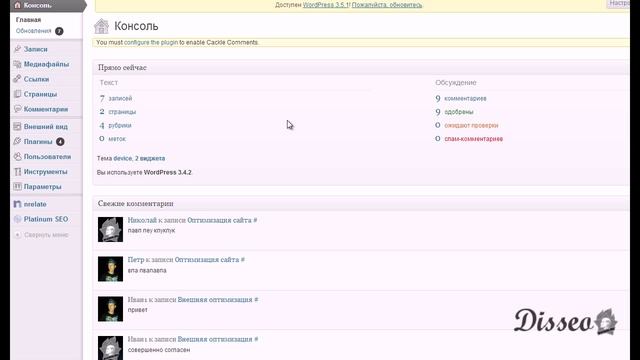Click Оптимизация сайта link in Николай's comment
640x360 pixels.
tap(219, 220)
